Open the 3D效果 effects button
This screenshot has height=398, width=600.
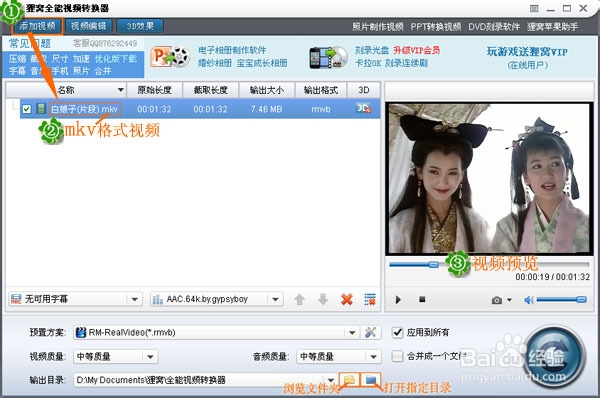point(140,26)
